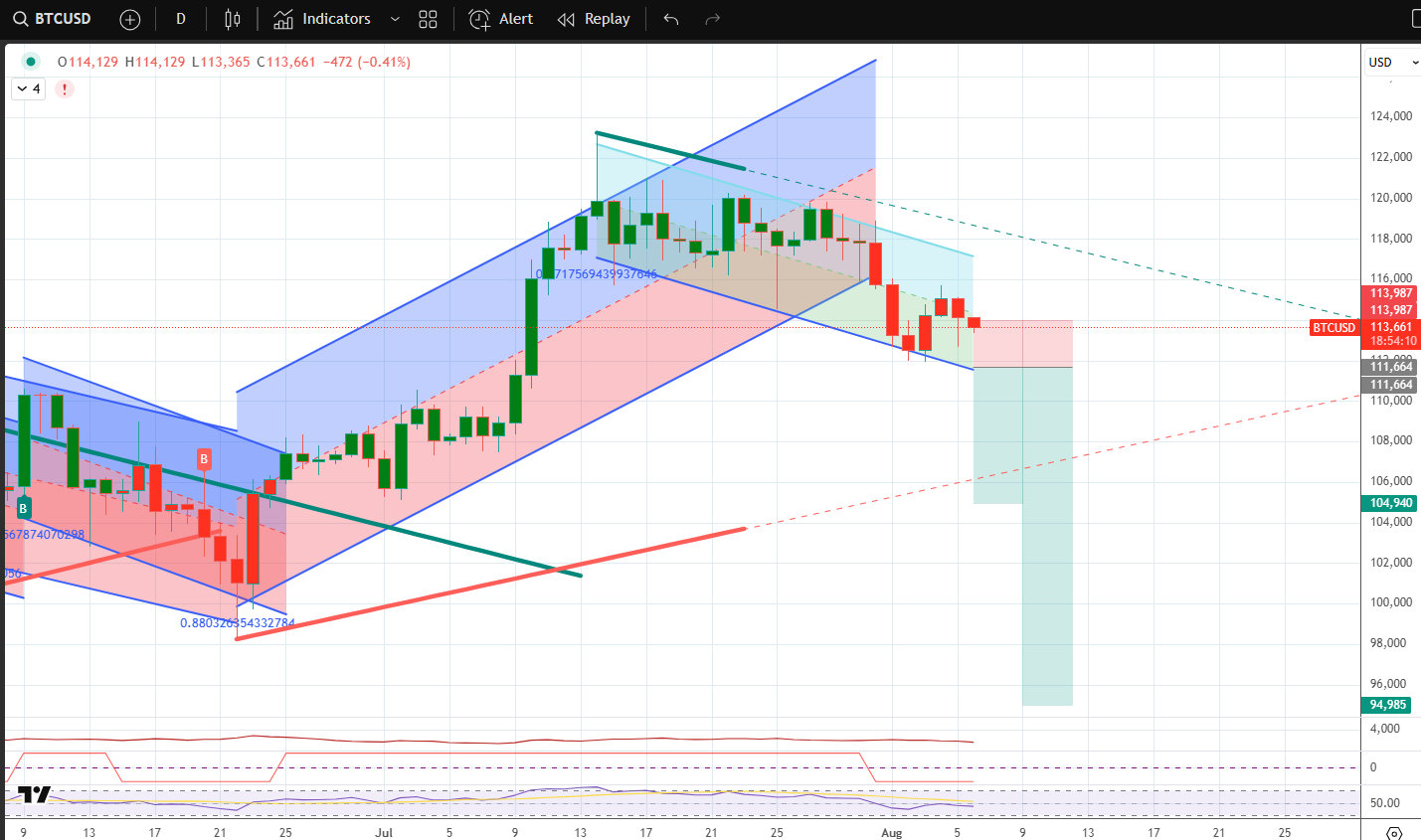The height and width of the screenshot is (840, 1421).
Task: Create a new Alert
Action: click(501, 19)
